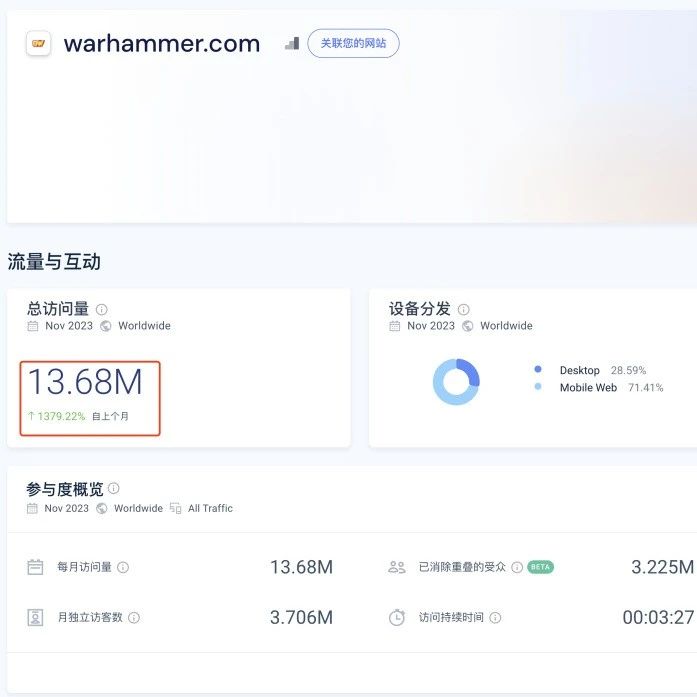697x697 pixels.
Task: Click the rank bars icon beside warhammer.com
Action: [292, 44]
